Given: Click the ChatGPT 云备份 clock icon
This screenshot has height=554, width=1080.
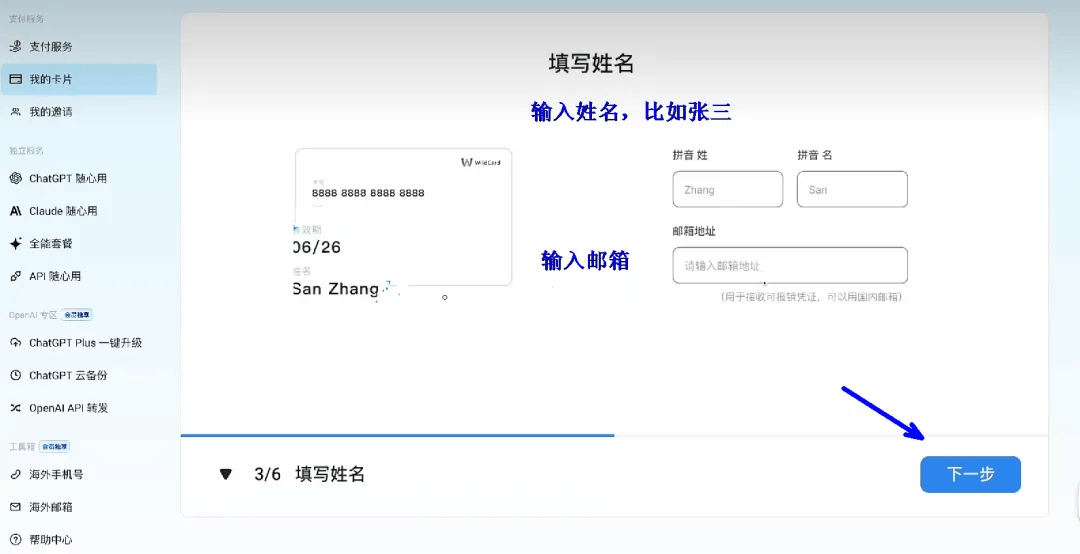Looking at the screenshot, I should tap(16, 376).
